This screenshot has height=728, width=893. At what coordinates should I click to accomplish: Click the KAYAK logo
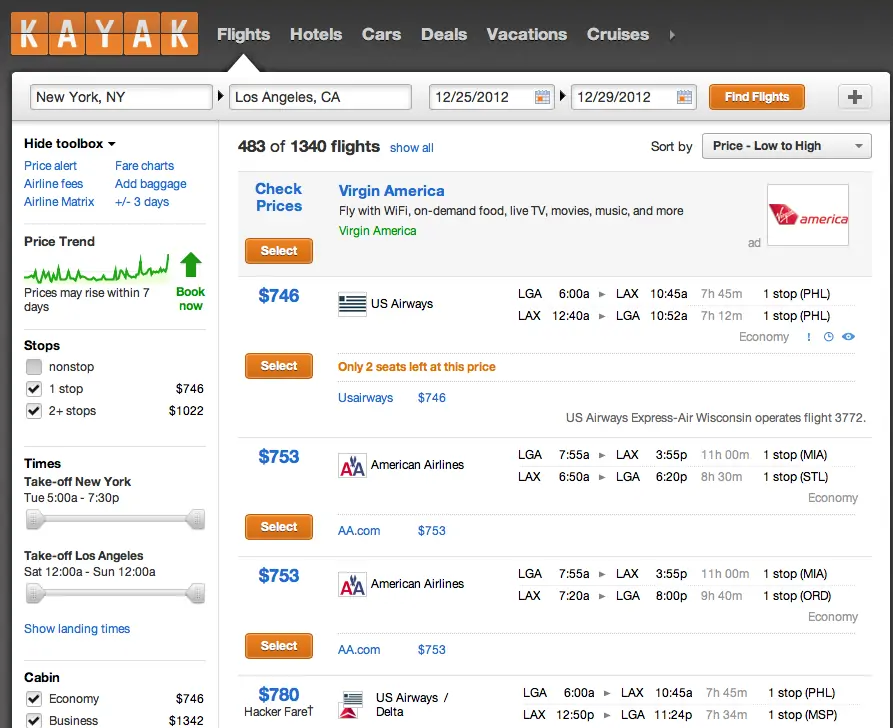pyautogui.click(x=104, y=34)
